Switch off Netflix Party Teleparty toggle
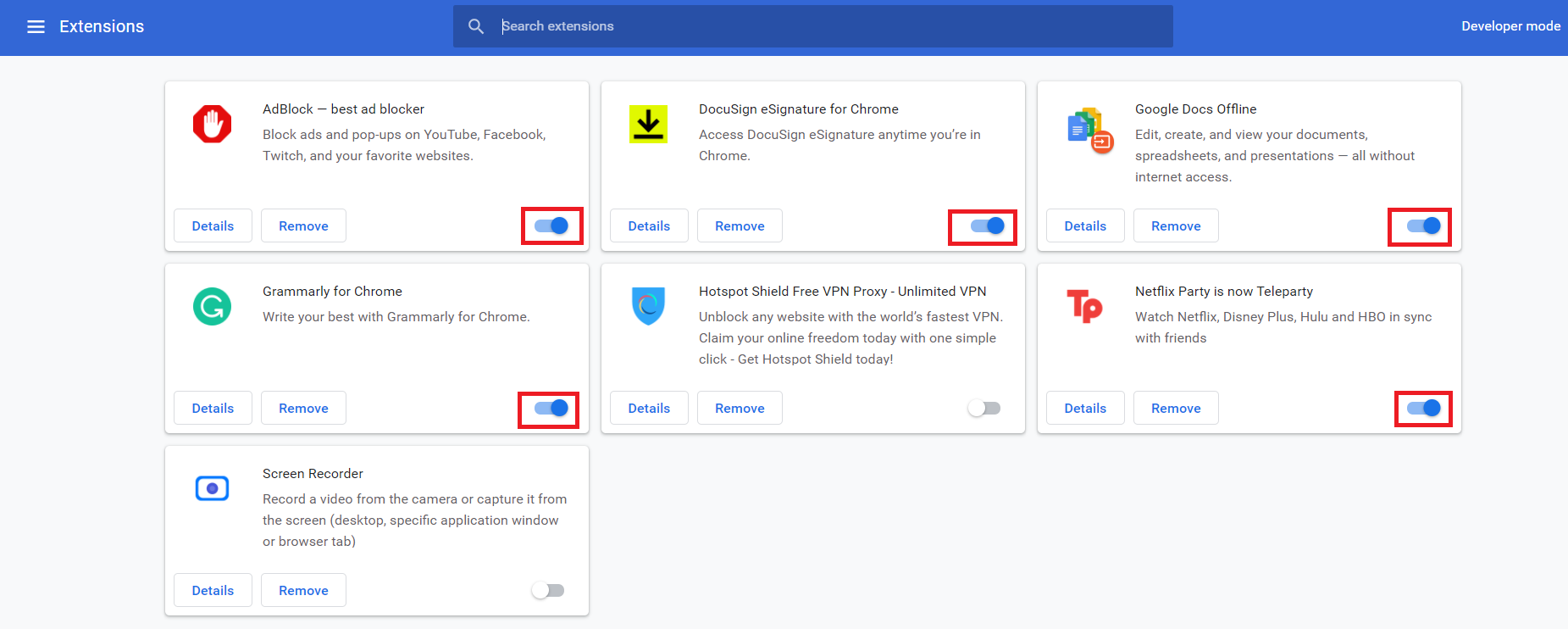The width and height of the screenshot is (1568, 629). pos(1424,408)
